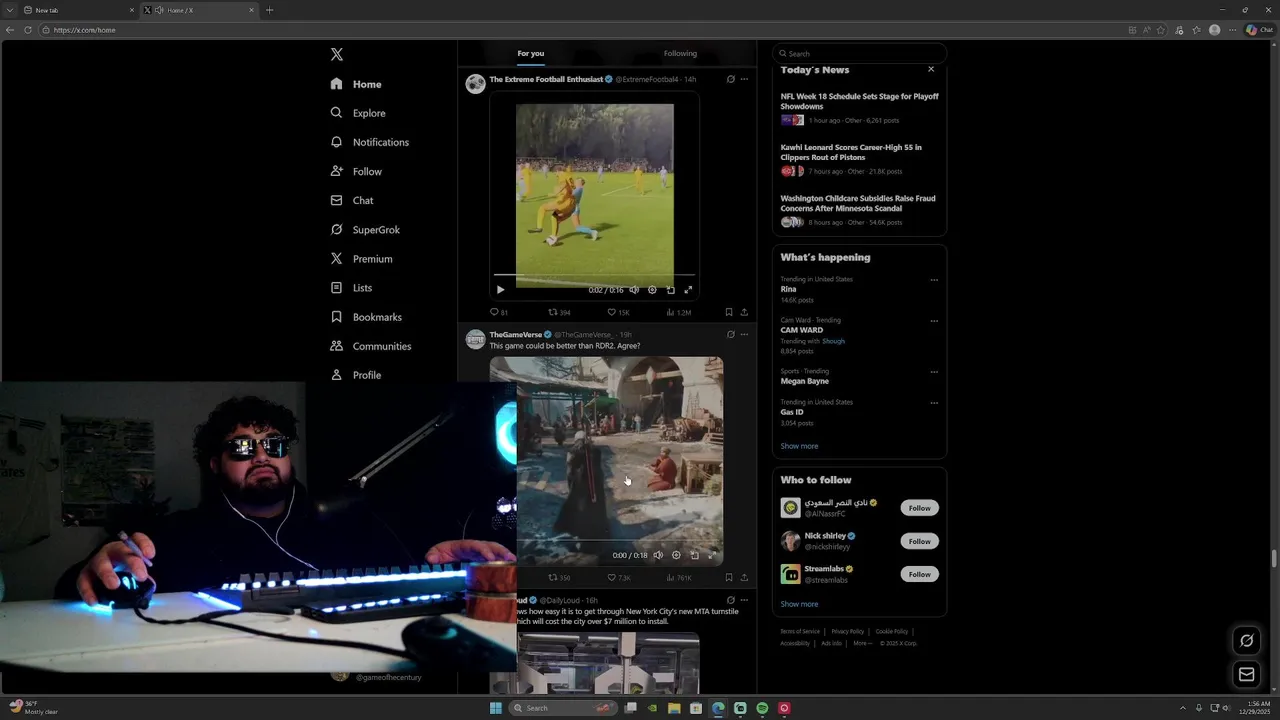Seek on the football video progress bar

(594, 274)
